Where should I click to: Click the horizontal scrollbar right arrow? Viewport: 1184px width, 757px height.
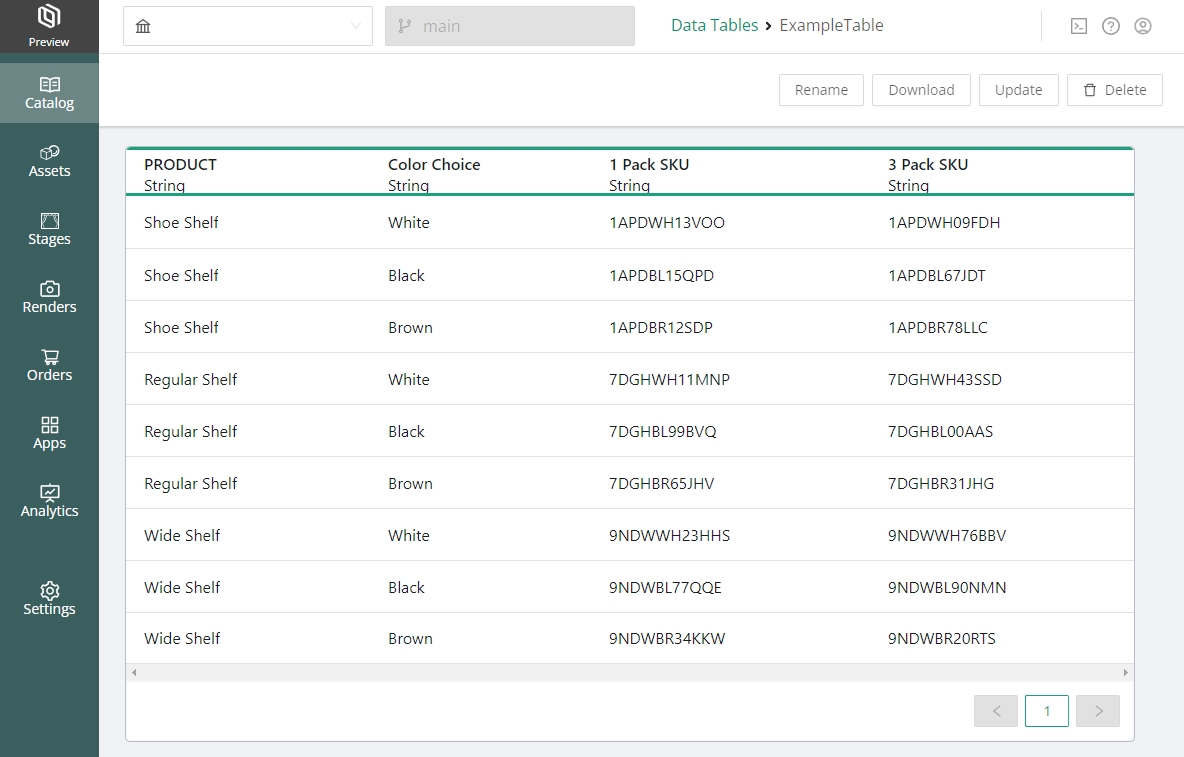1125,673
